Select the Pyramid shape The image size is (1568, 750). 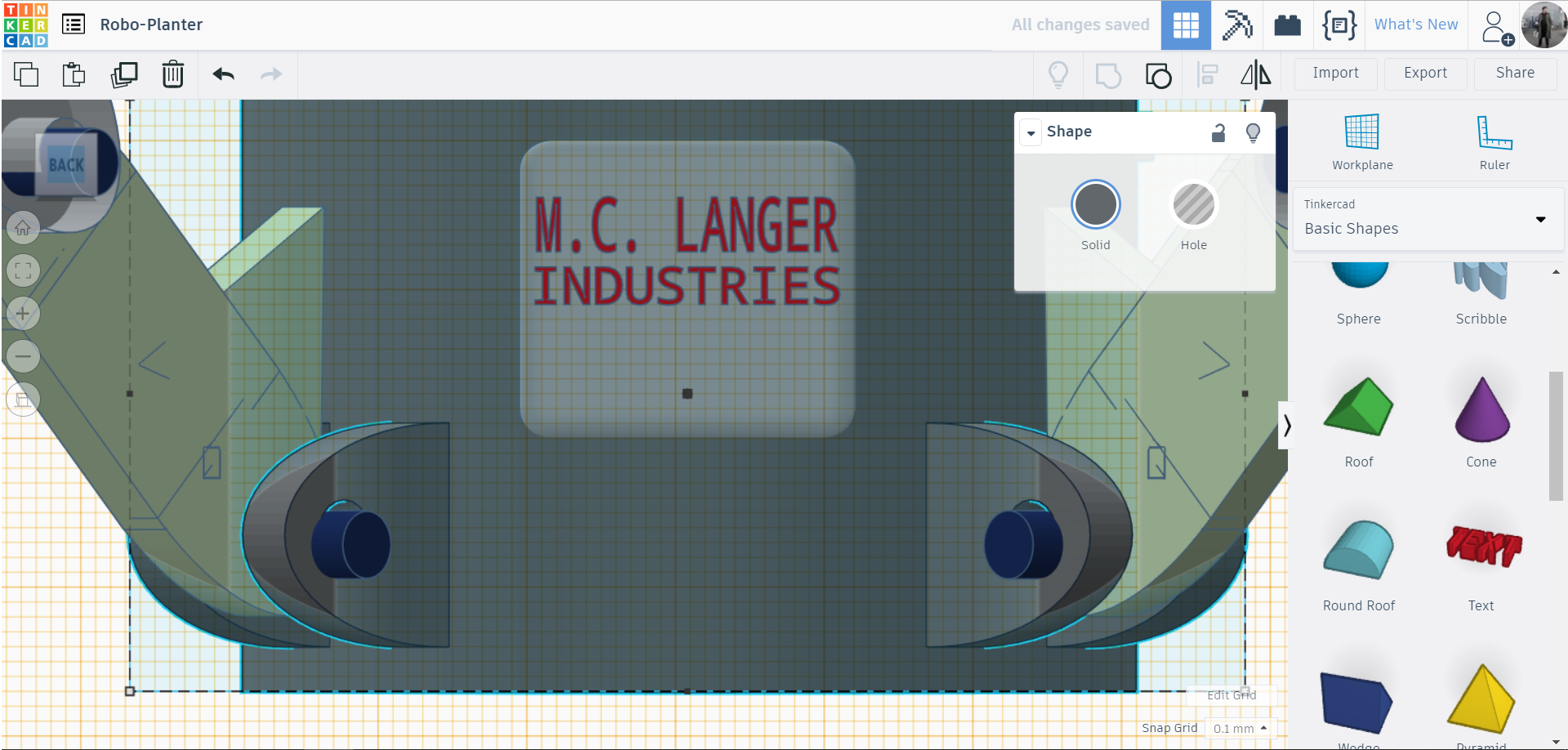coord(1481,708)
